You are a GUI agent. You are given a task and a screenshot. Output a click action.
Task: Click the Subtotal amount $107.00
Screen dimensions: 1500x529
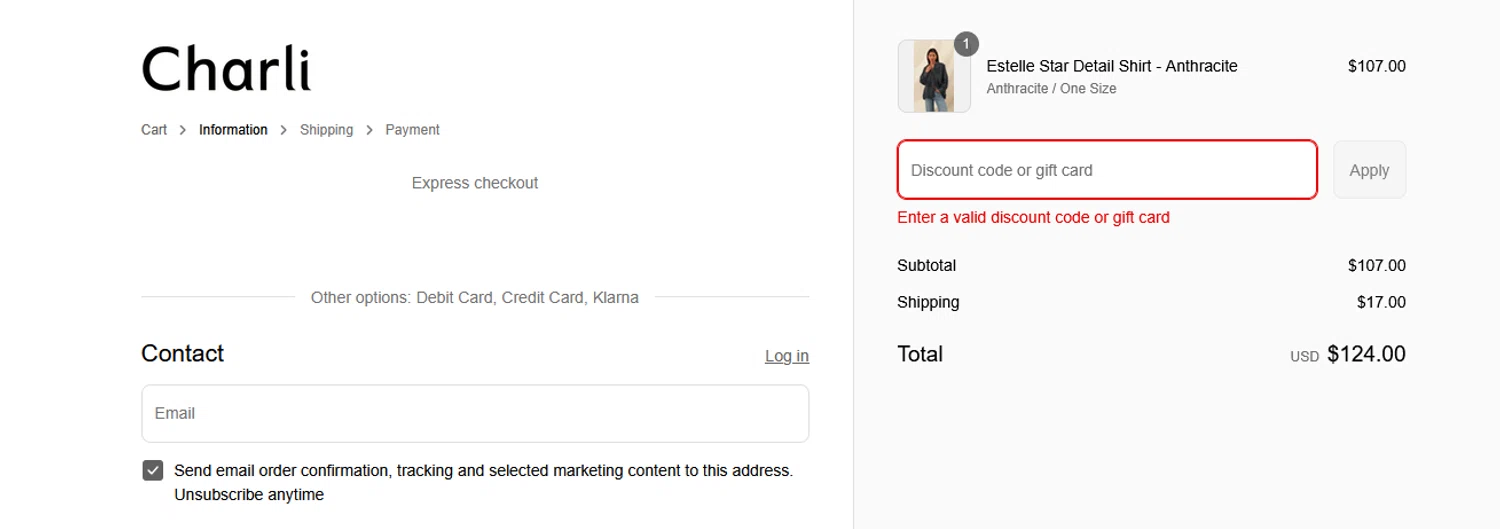1377,265
